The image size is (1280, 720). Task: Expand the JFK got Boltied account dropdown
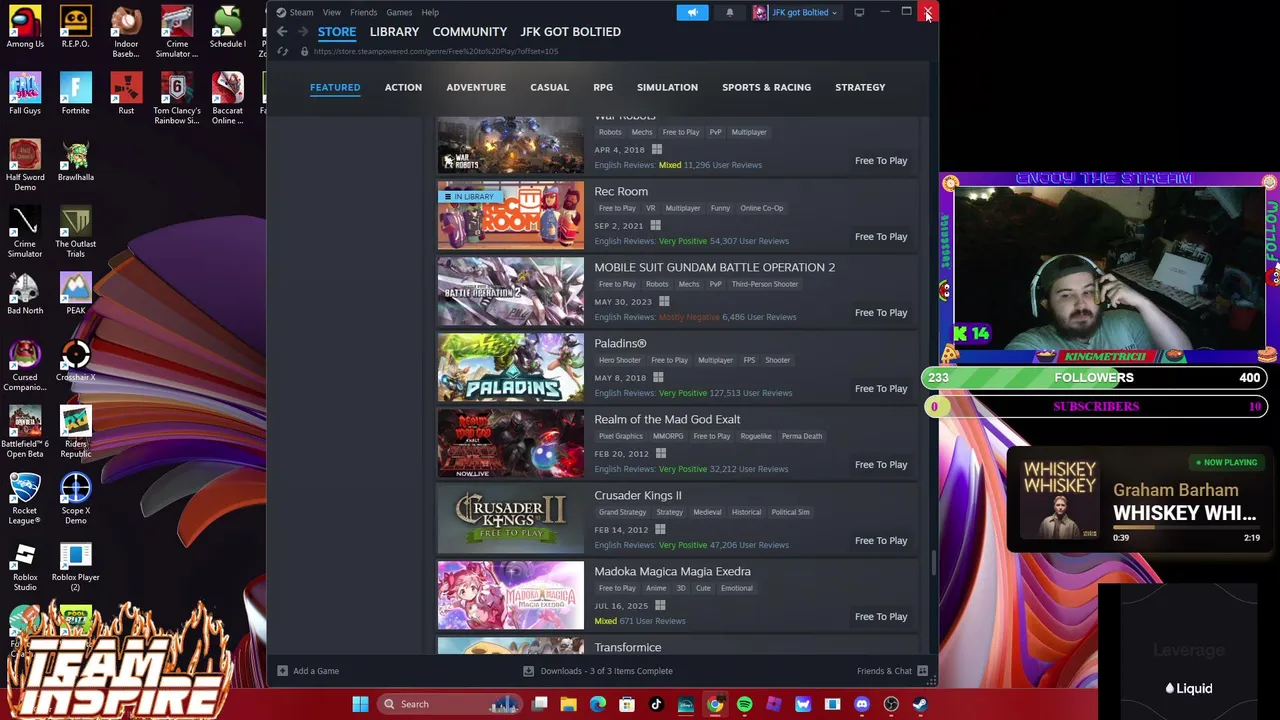point(795,12)
